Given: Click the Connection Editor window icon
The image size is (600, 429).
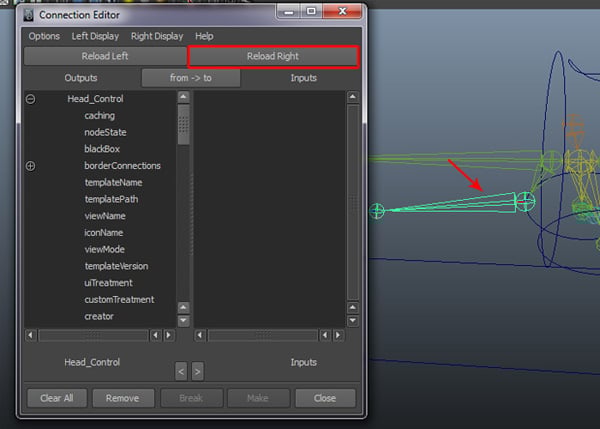Looking at the screenshot, I should coord(26,15).
